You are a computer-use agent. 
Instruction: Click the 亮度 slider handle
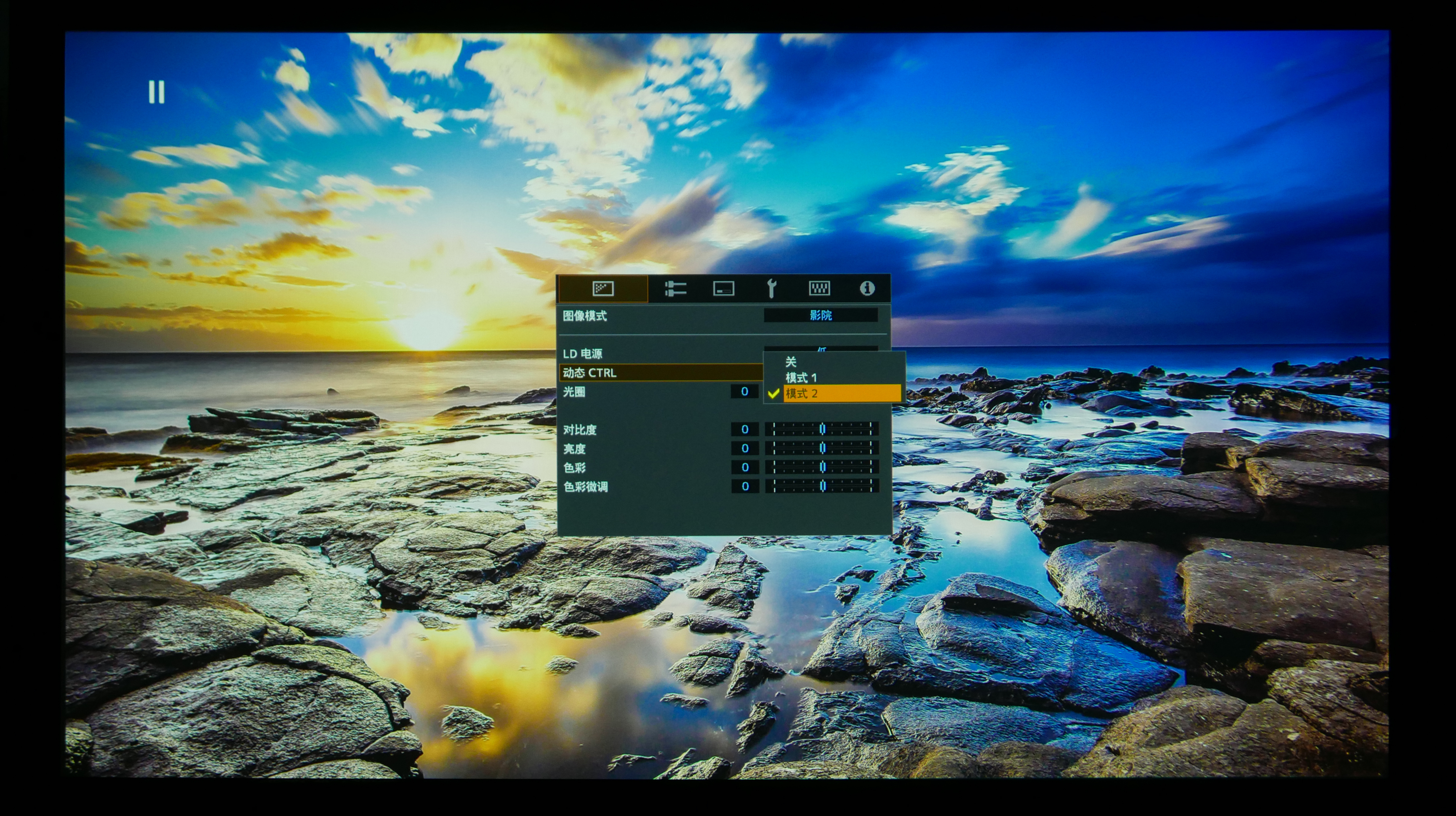tap(823, 448)
